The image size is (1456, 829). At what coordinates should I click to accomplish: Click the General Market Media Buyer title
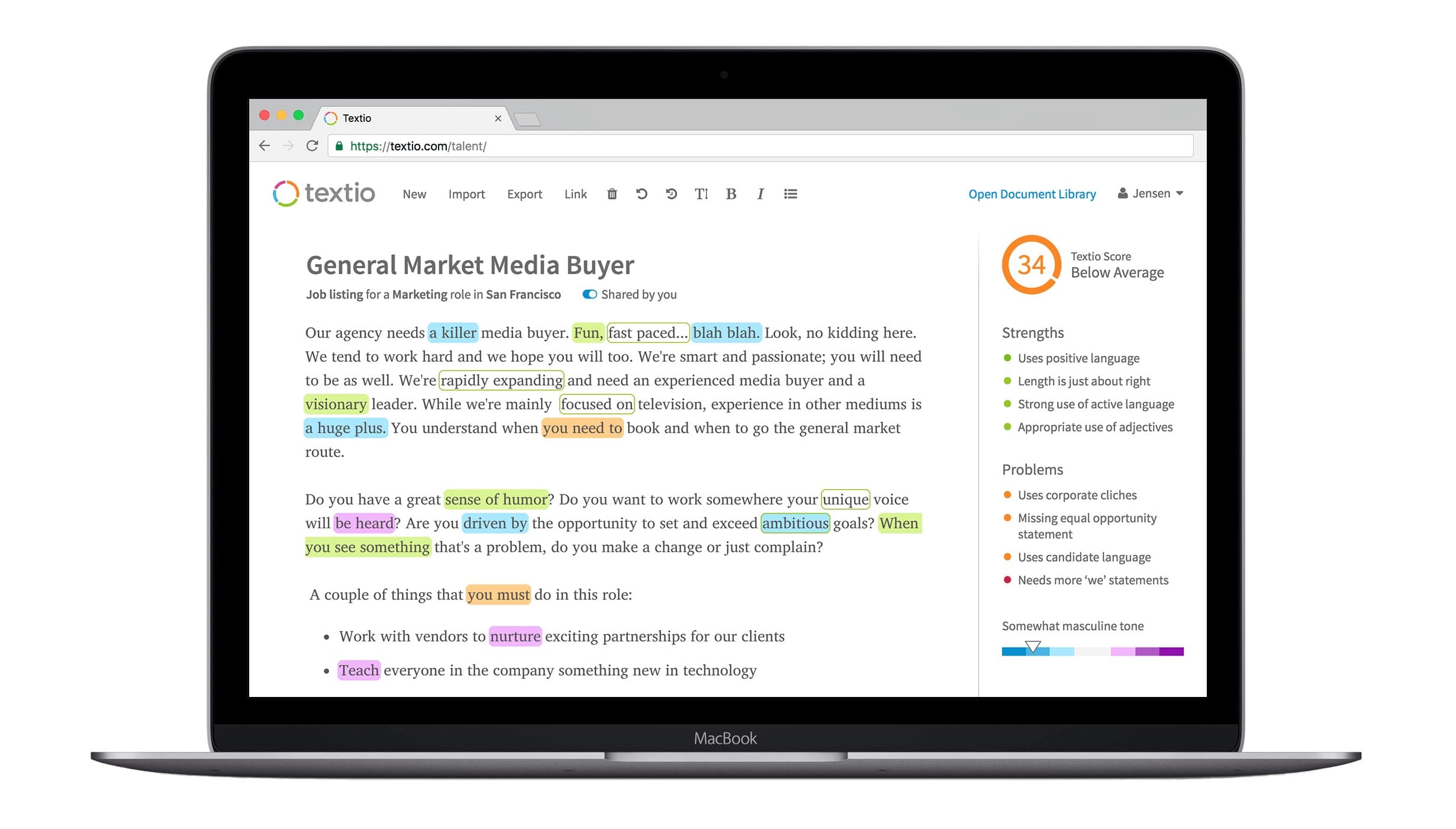point(470,265)
